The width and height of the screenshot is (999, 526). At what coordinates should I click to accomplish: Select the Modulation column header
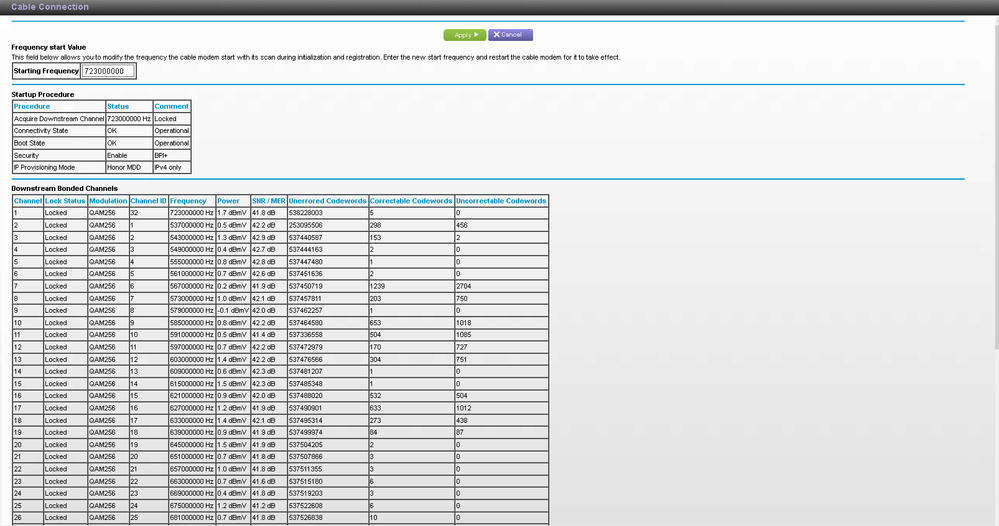pos(108,201)
